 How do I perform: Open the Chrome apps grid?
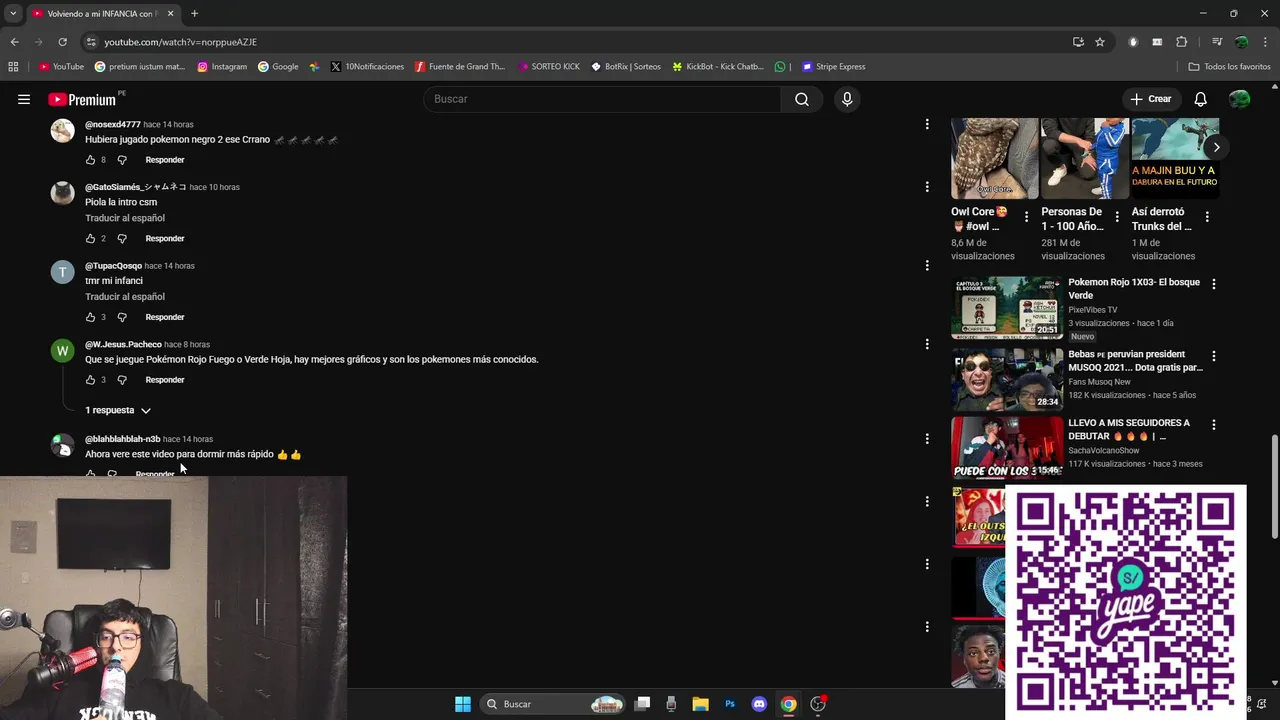click(x=13, y=67)
